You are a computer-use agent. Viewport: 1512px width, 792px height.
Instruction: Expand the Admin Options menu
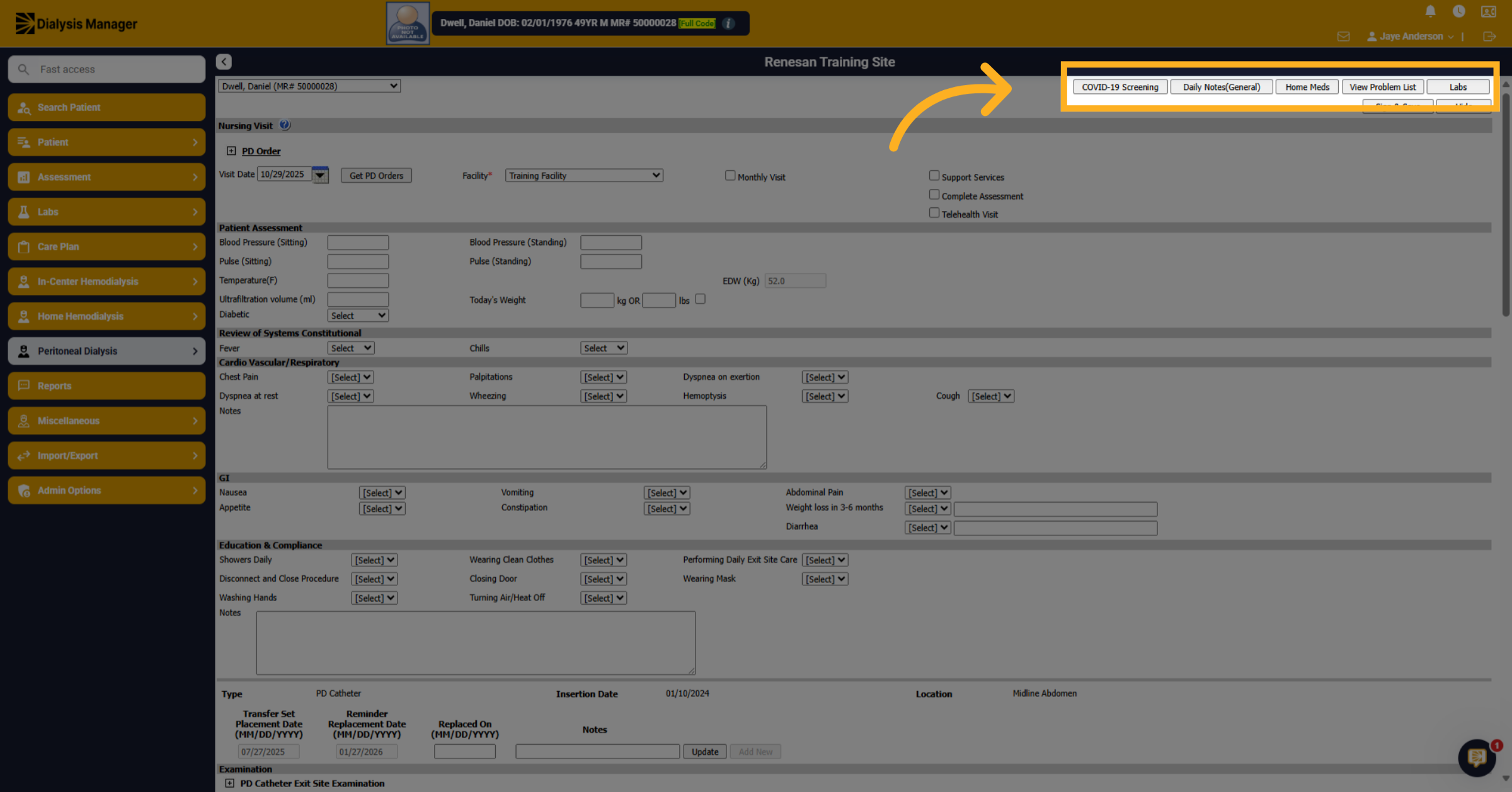tap(106, 490)
